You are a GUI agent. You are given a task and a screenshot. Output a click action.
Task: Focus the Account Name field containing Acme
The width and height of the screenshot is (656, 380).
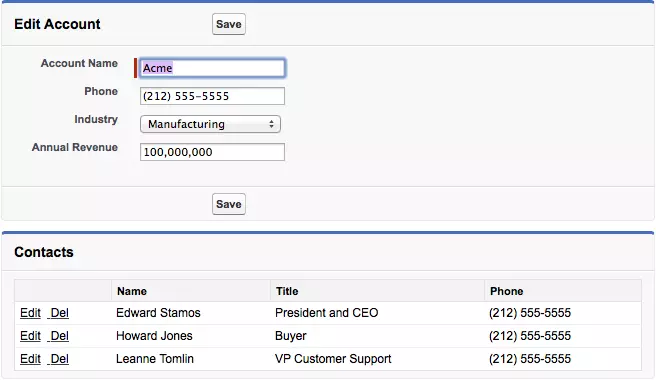click(213, 68)
